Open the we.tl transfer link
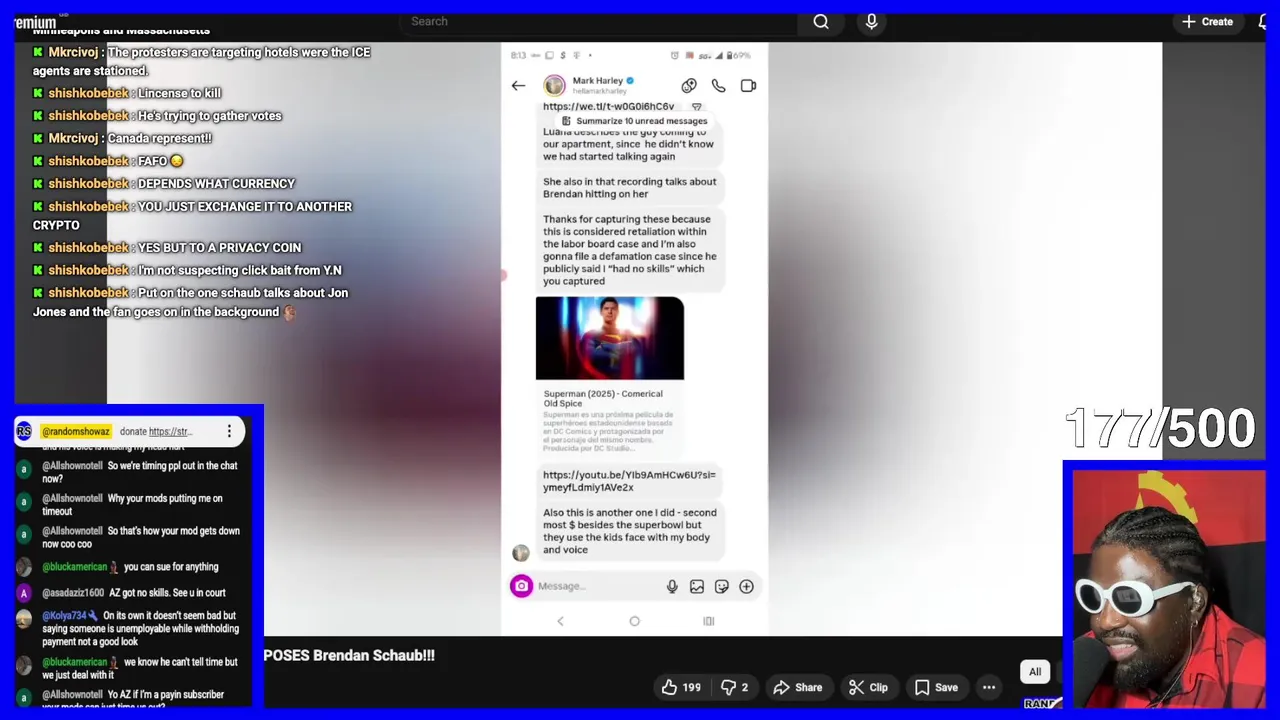Screen dimensions: 1280x720 pos(608,106)
